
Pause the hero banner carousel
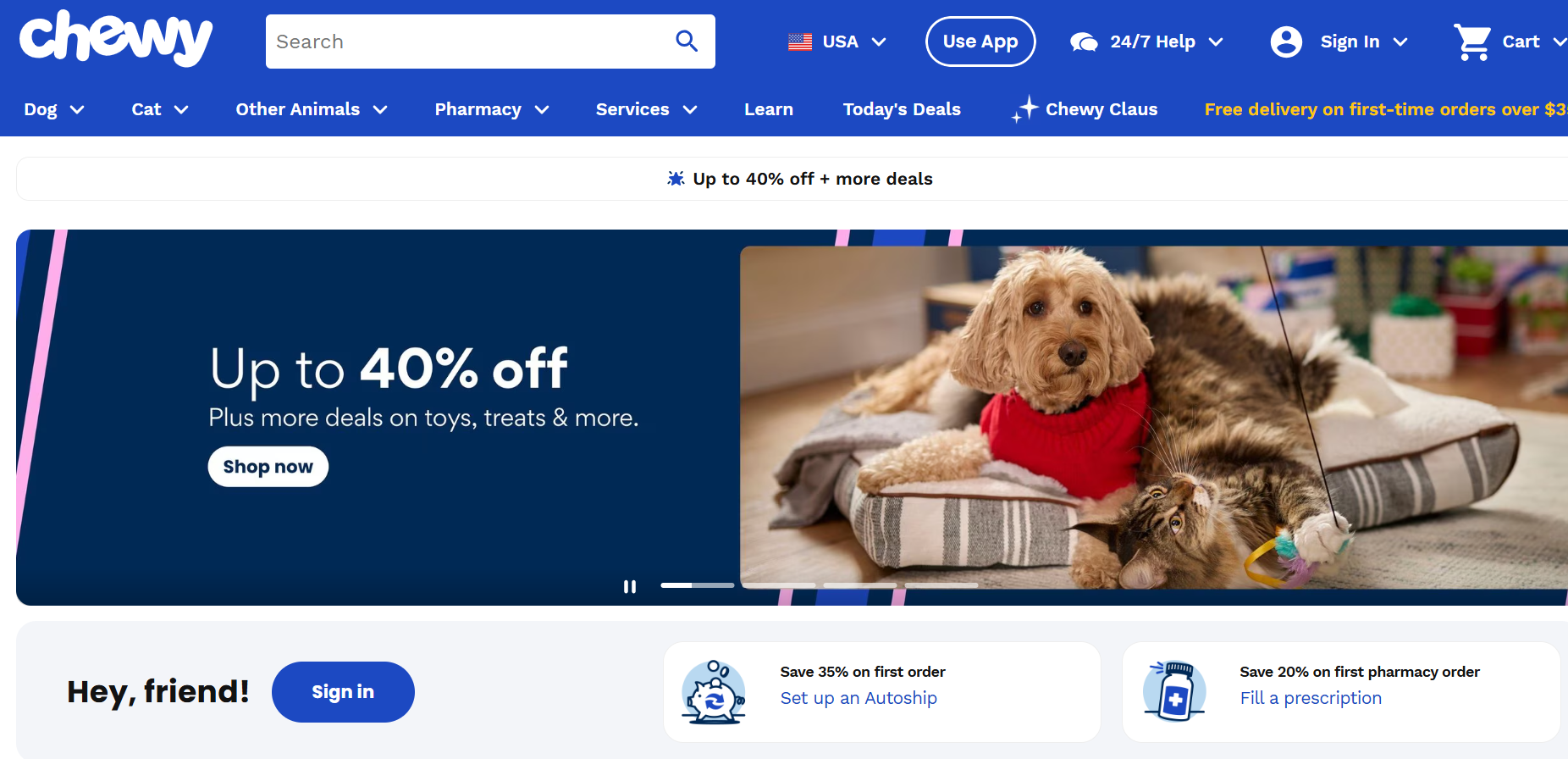click(630, 586)
